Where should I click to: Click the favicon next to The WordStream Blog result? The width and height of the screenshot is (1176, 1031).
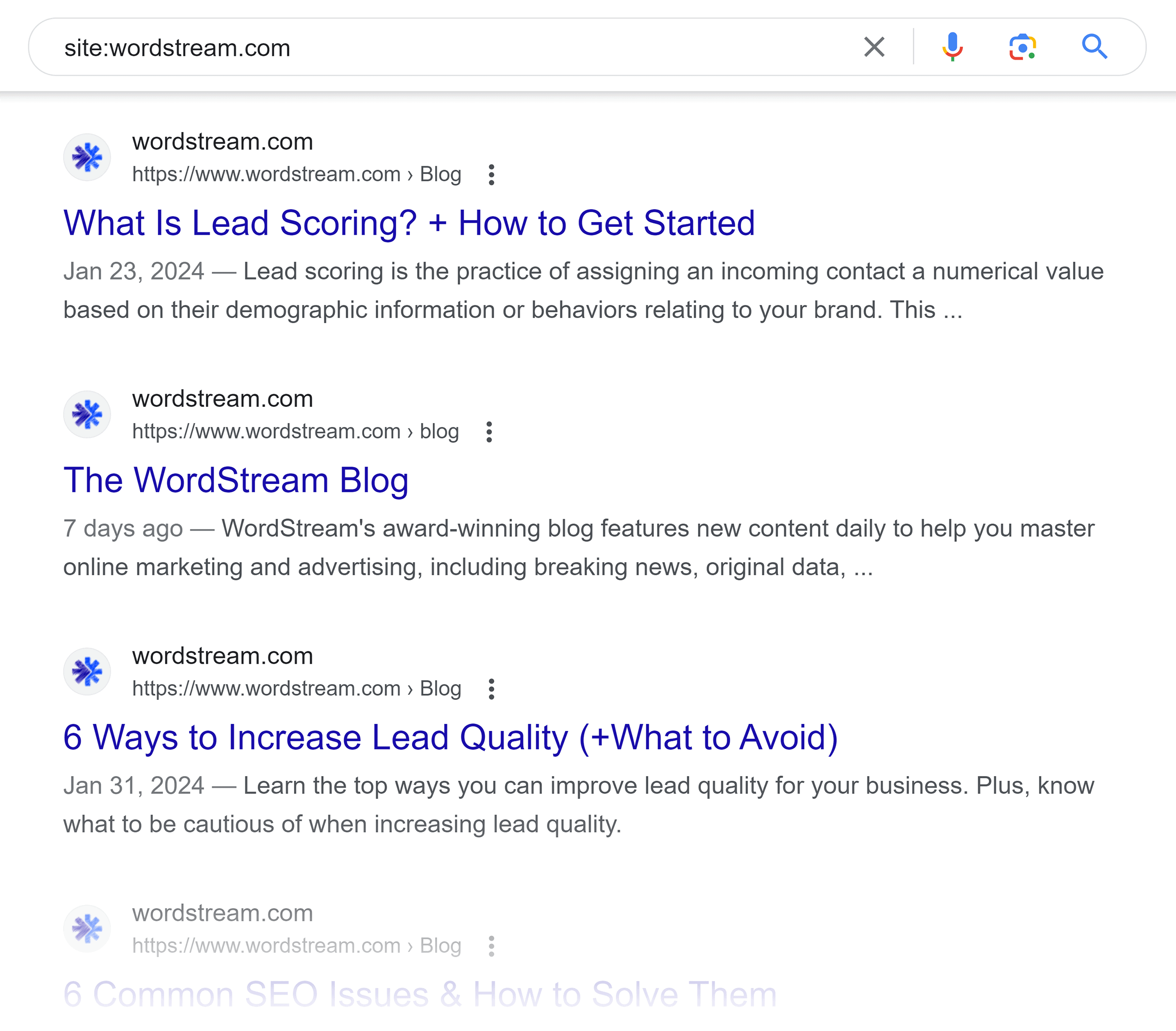tap(87, 413)
